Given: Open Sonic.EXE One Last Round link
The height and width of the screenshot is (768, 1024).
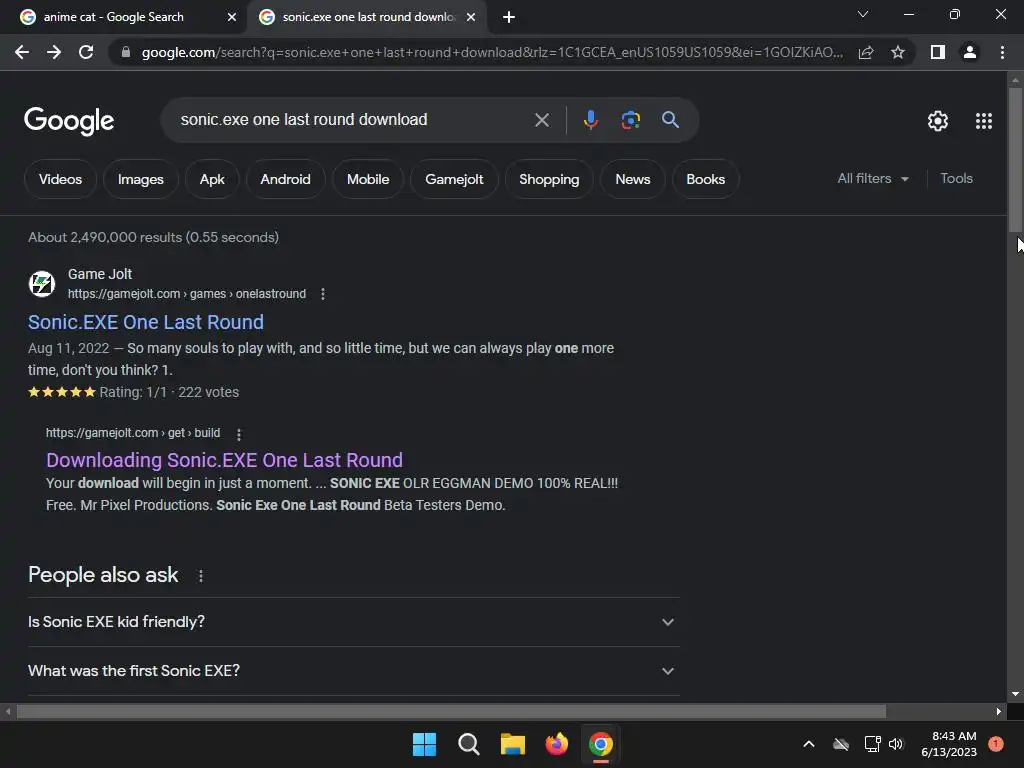Looking at the screenshot, I should click(x=146, y=322).
